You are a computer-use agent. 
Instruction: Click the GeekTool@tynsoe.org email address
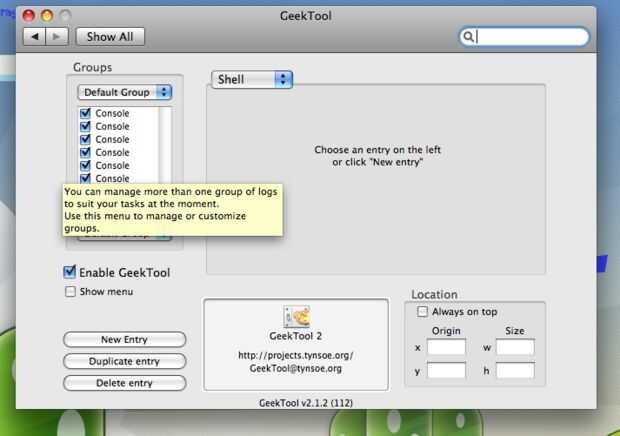pyautogui.click(x=295, y=368)
